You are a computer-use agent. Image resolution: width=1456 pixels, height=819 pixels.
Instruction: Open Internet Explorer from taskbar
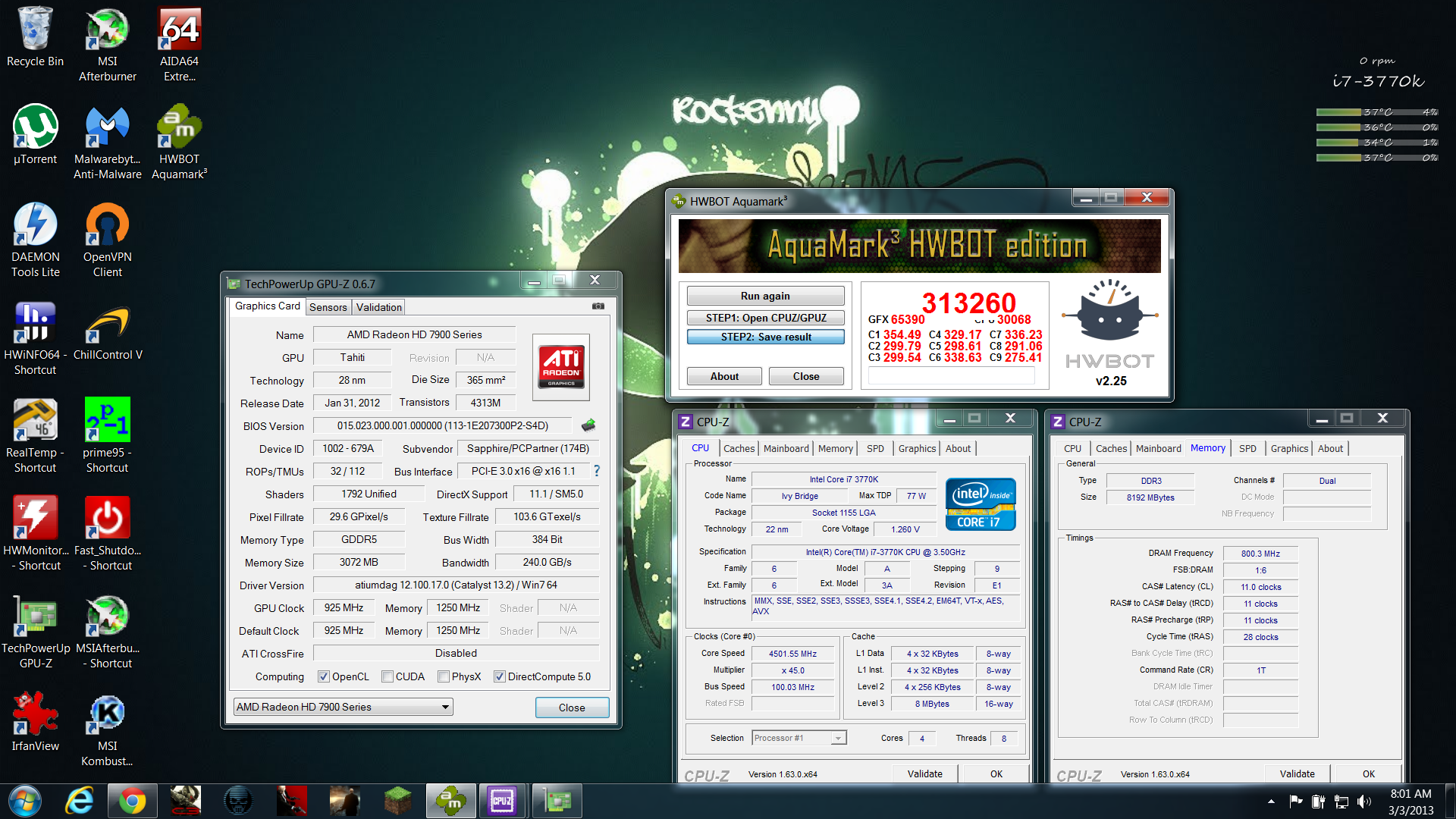[79, 802]
